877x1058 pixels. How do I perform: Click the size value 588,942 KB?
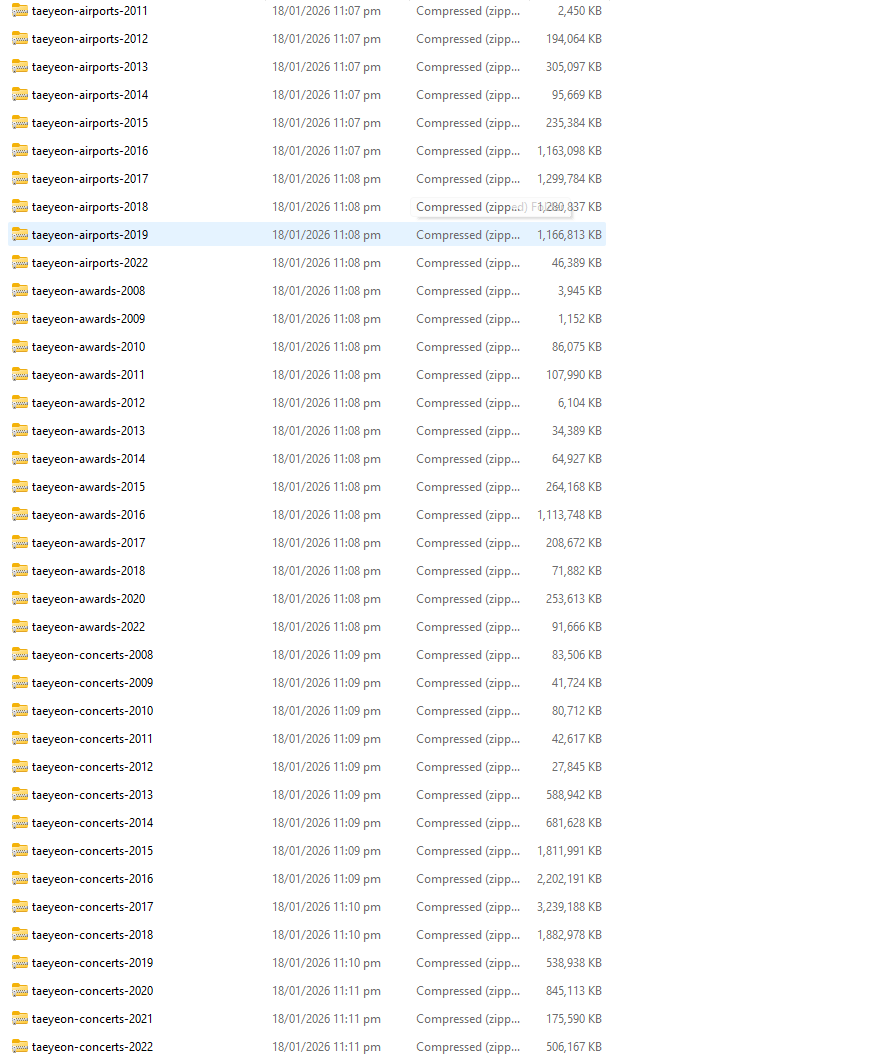coord(574,795)
